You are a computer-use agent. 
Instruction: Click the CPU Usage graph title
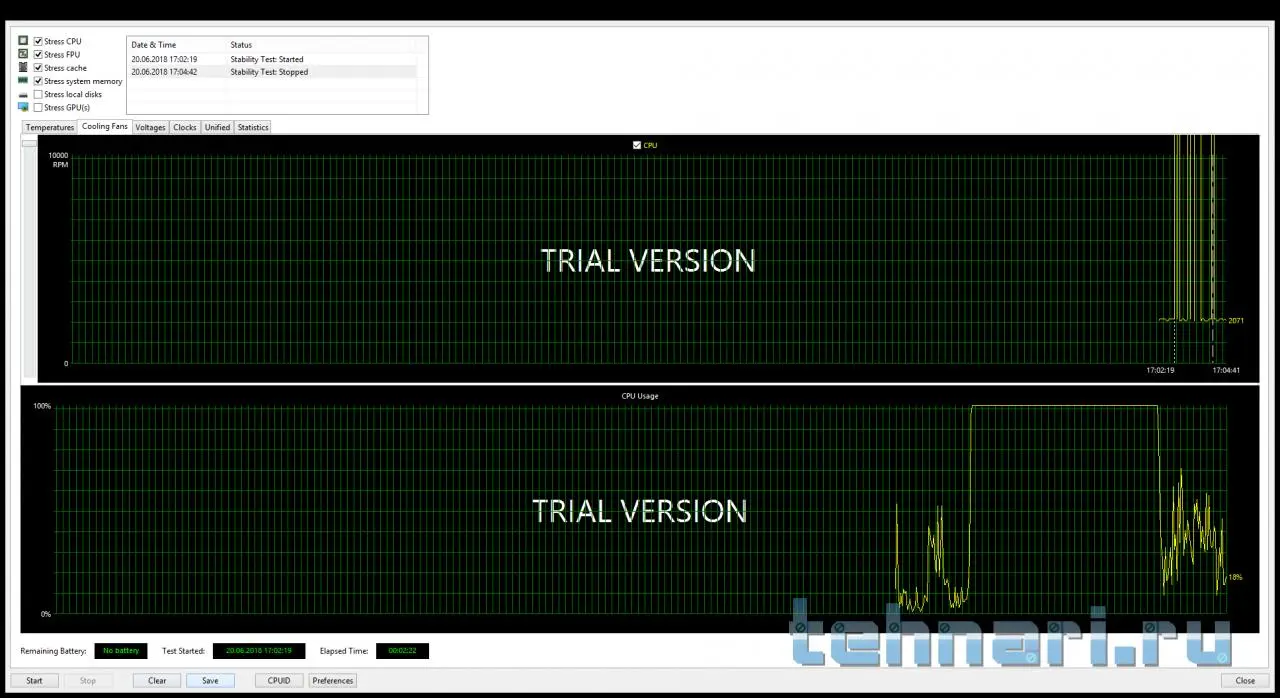pos(640,396)
